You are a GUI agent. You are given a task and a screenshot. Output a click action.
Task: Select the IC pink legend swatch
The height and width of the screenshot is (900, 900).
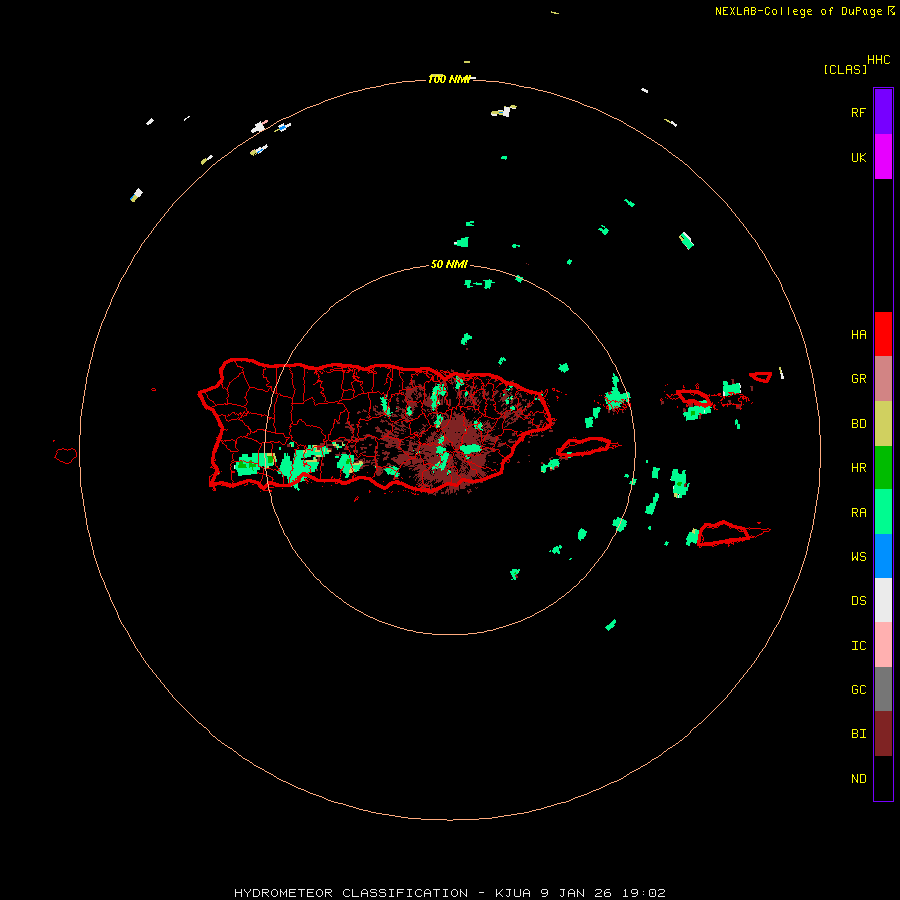point(883,645)
